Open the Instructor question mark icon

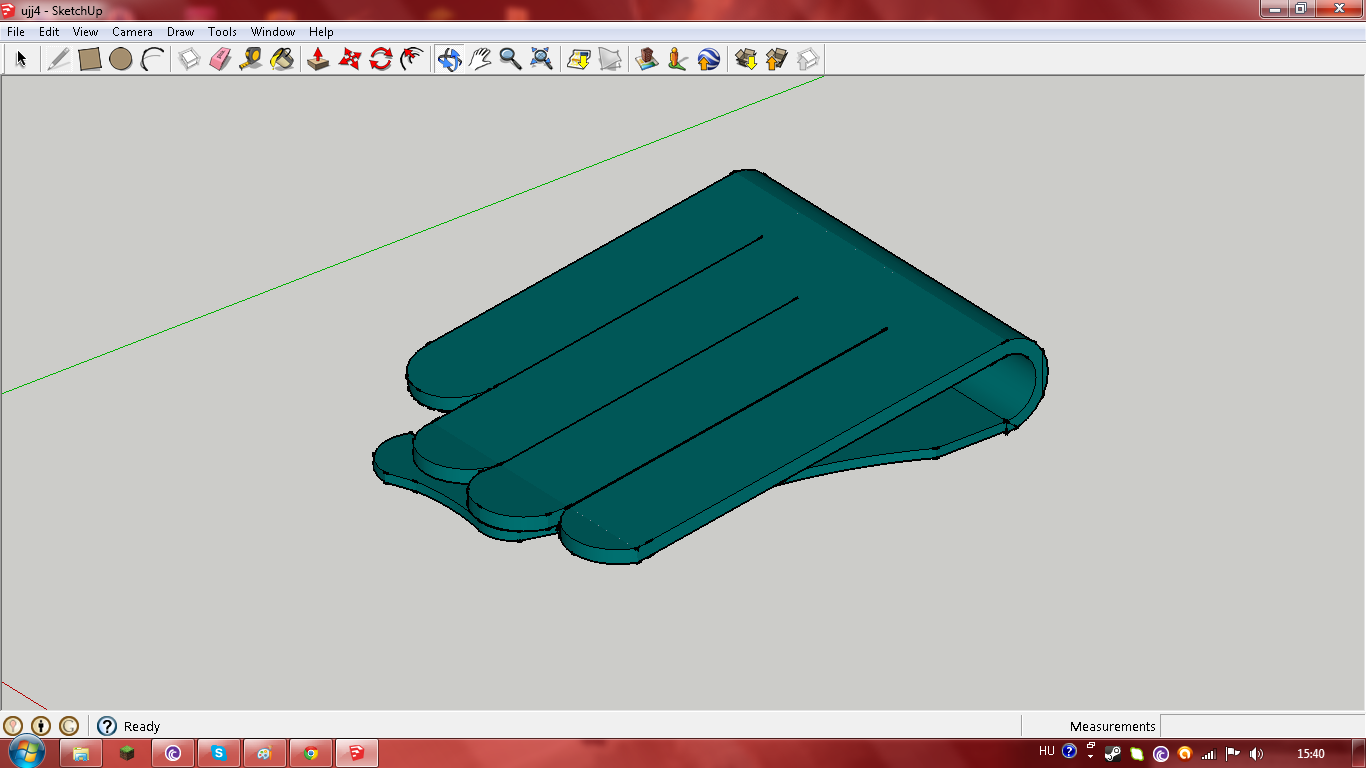pyautogui.click(x=107, y=726)
